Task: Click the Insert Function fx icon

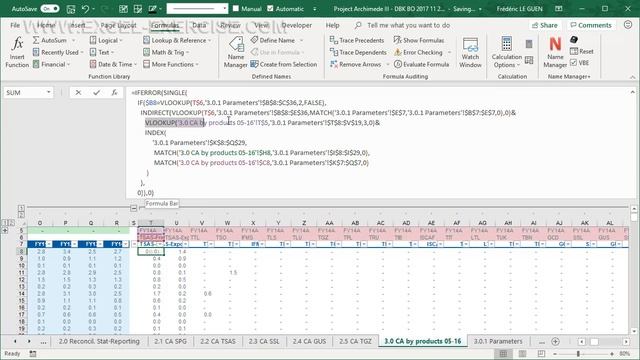Action: point(17,52)
